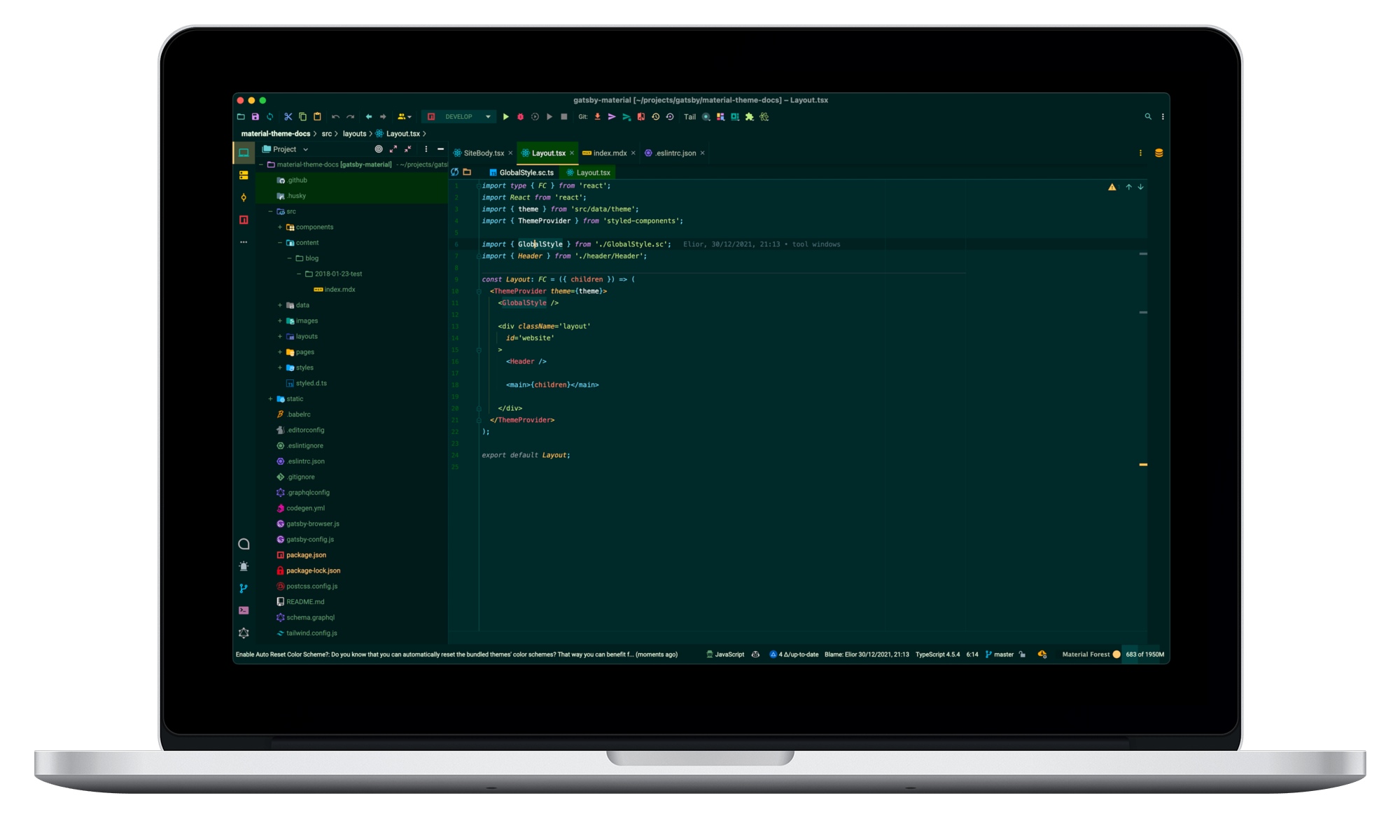The height and width of the screenshot is (840, 1400).
Task: Click Git Show History clock icon
Action: (x=655, y=117)
